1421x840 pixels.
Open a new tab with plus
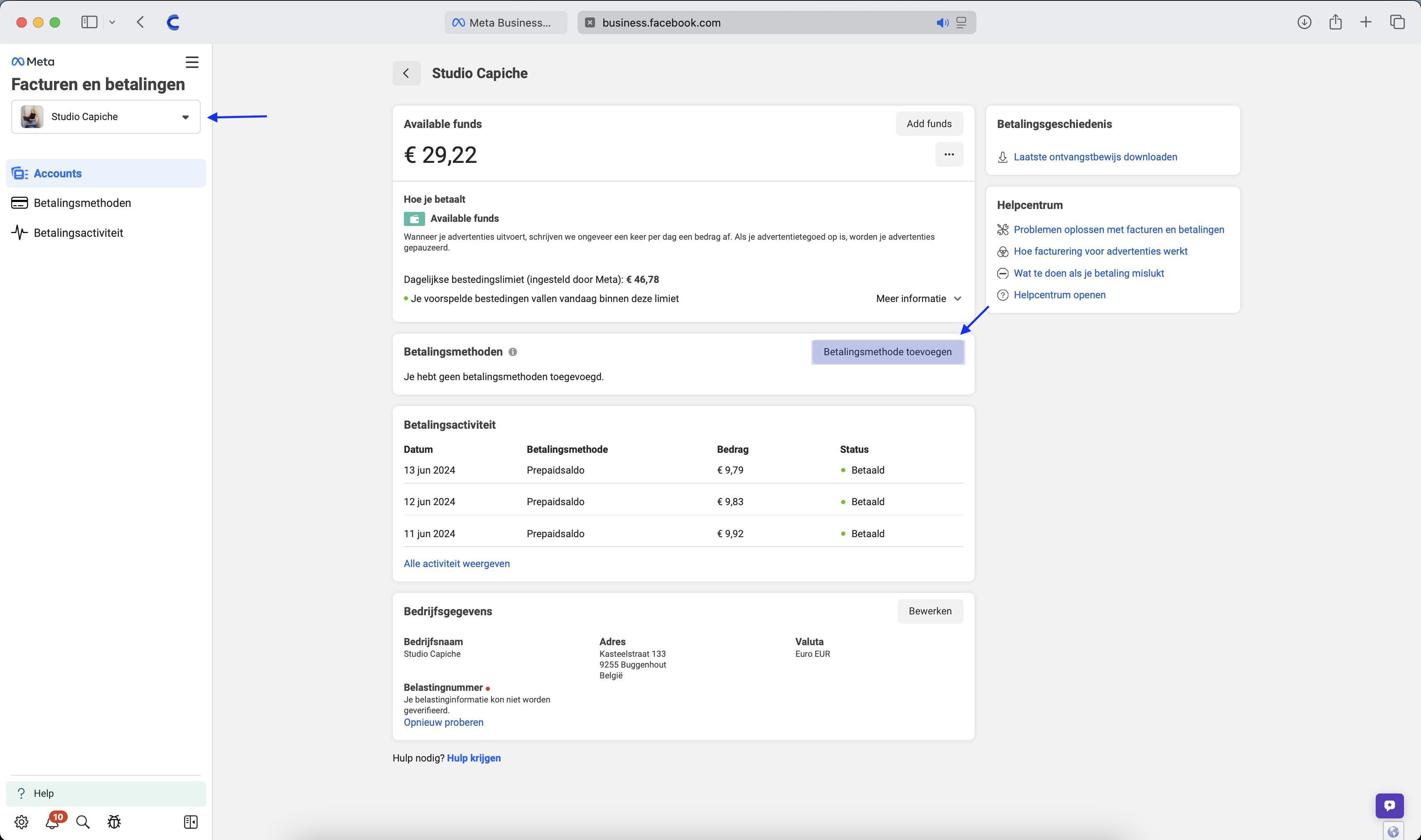[x=1366, y=22]
